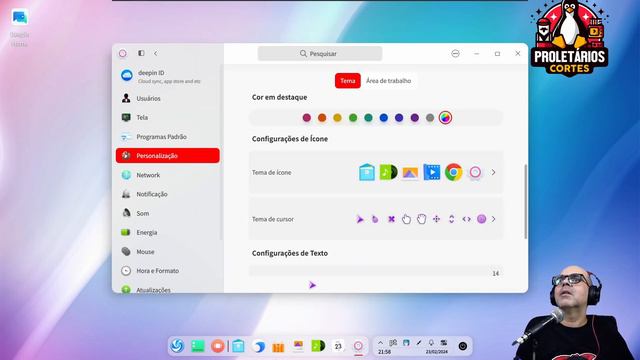The height and width of the screenshot is (360, 640).
Task: Choose the teal accent color
Action: click(x=368, y=118)
